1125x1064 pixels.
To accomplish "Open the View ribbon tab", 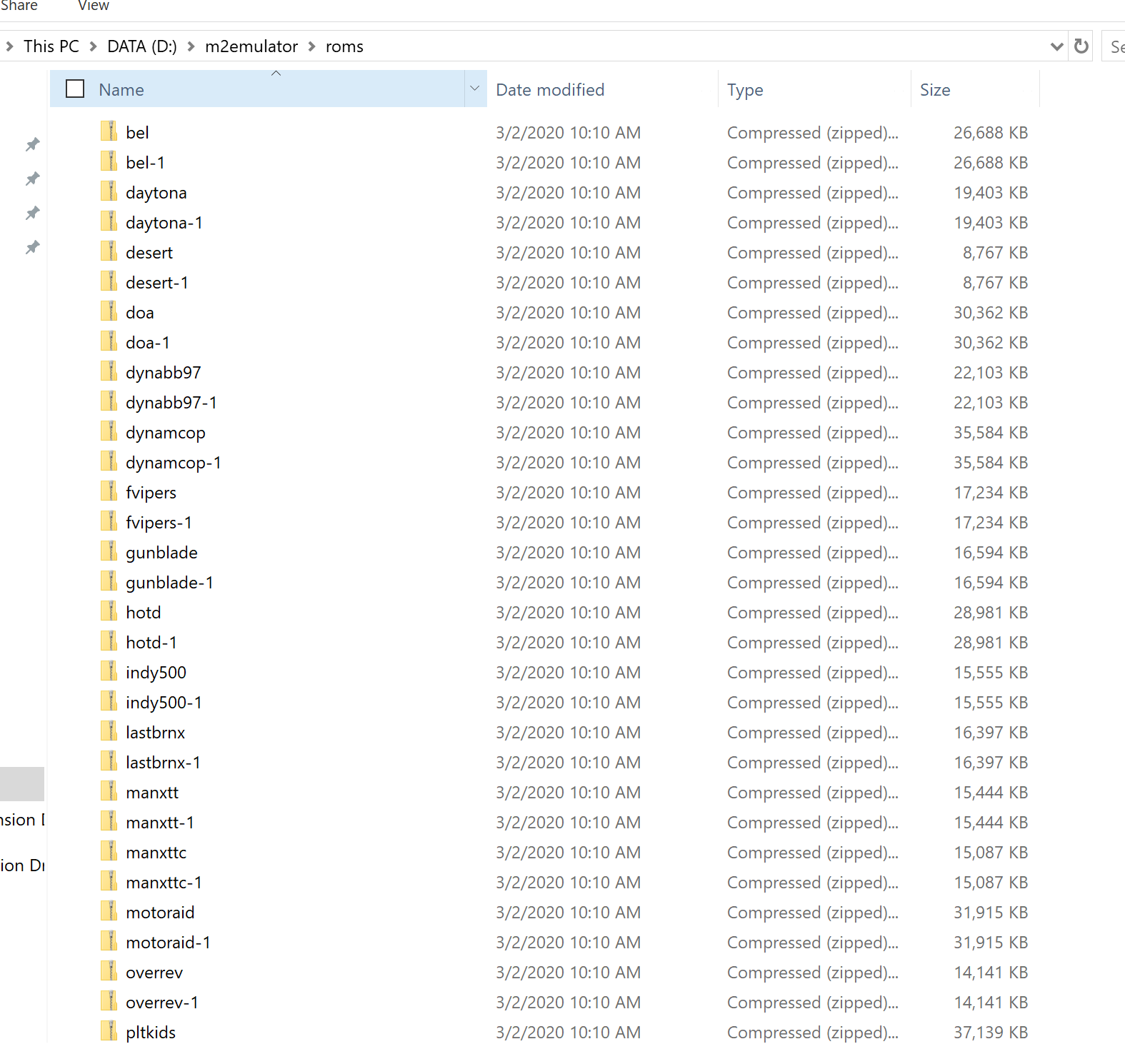I will (94, 6).
